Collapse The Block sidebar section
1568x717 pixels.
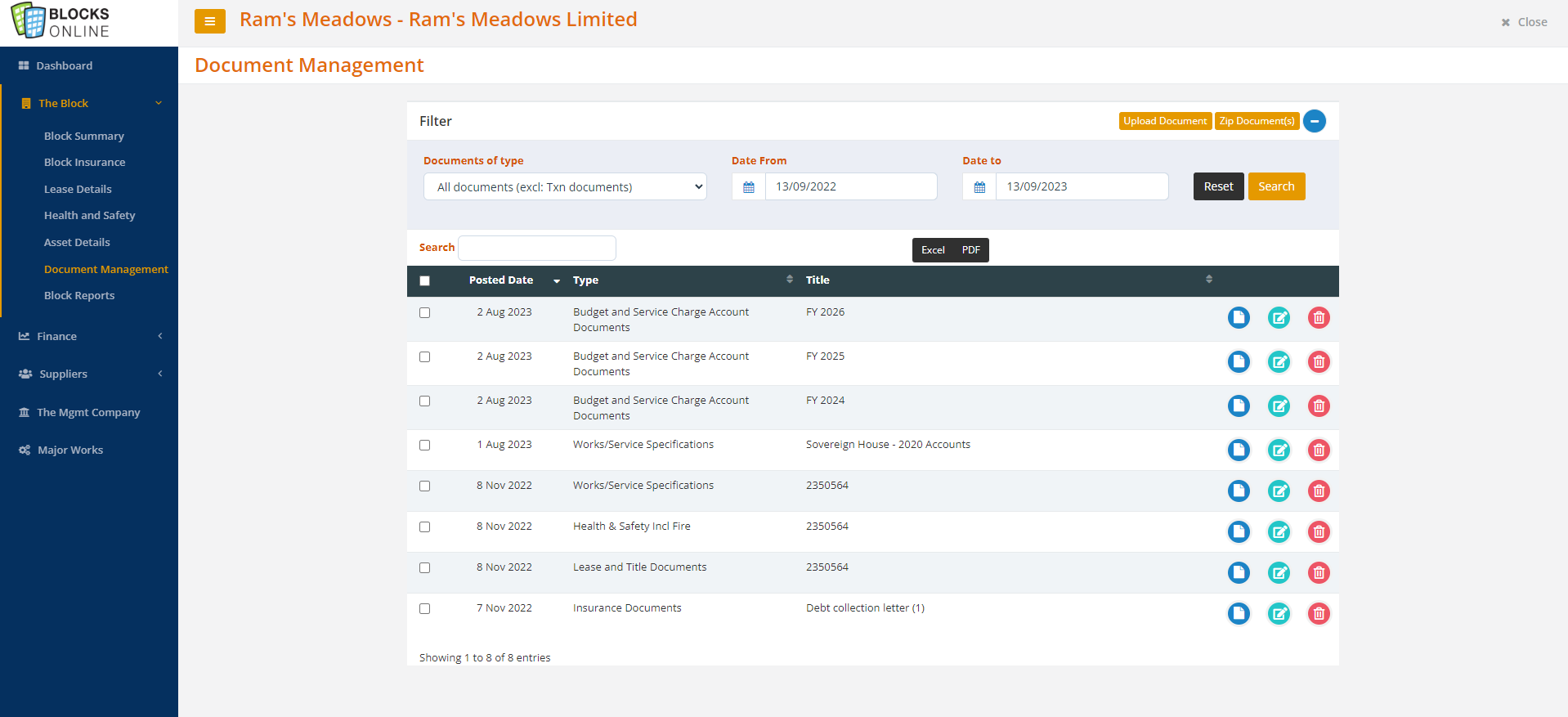pos(90,103)
